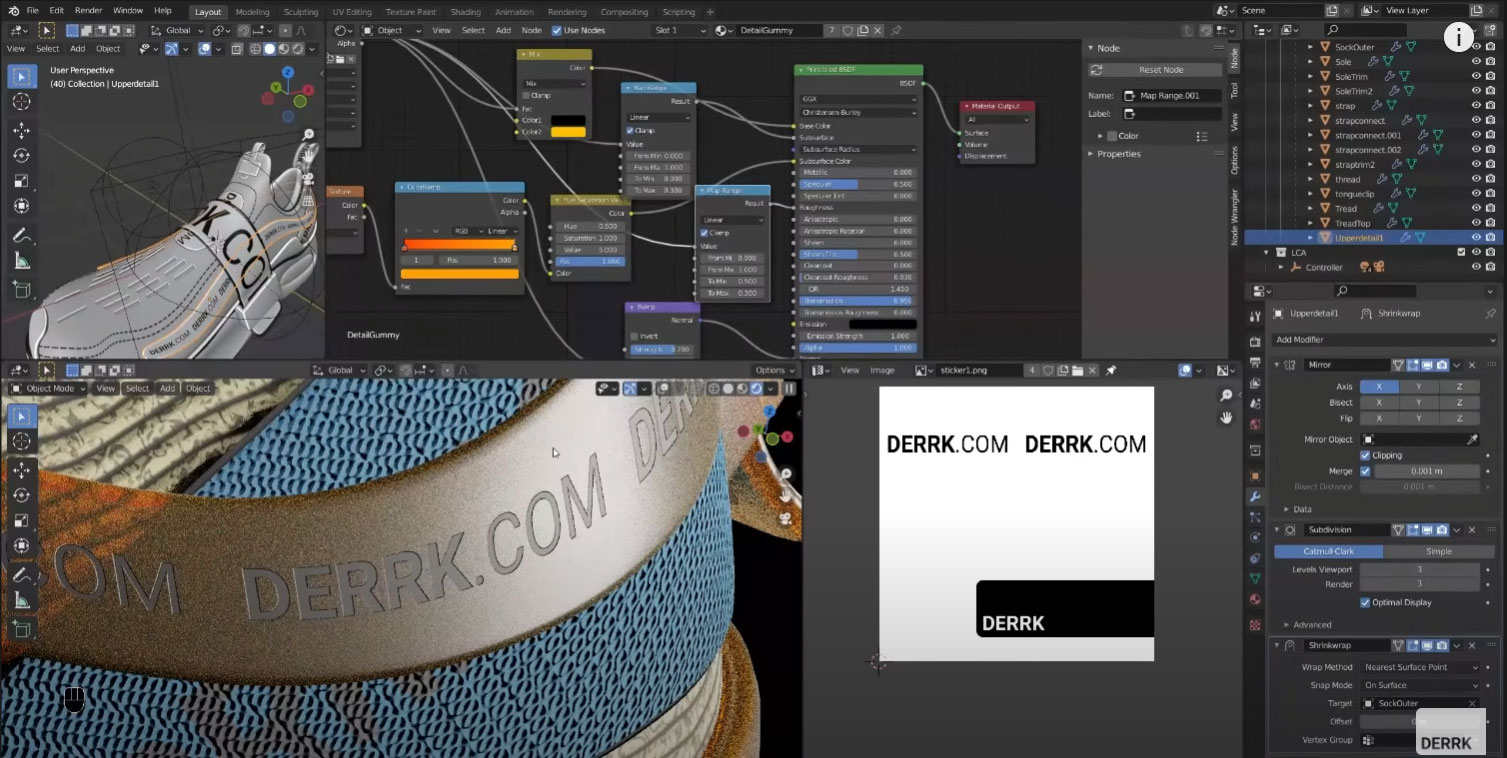The height and width of the screenshot is (758, 1507).
Task: Click the Catmull-Clark button in the Subdivision modifier
Action: [x=1330, y=551]
